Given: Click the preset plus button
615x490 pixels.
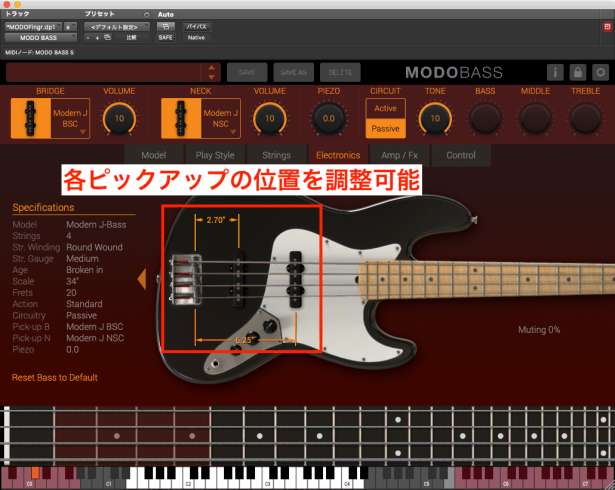Looking at the screenshot, I should [x=97, y=38].
